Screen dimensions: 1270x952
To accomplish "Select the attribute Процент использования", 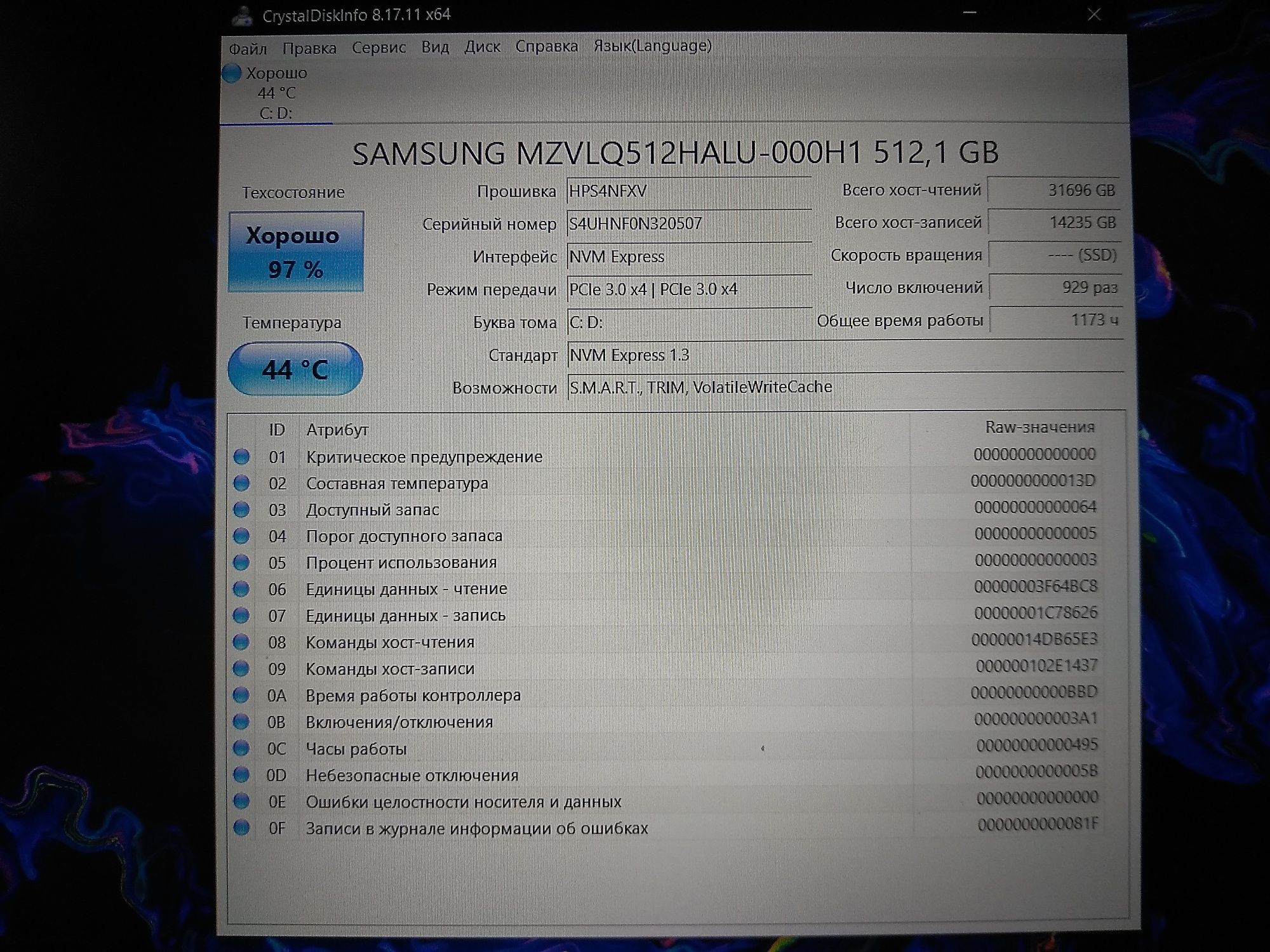I will 401,563.
